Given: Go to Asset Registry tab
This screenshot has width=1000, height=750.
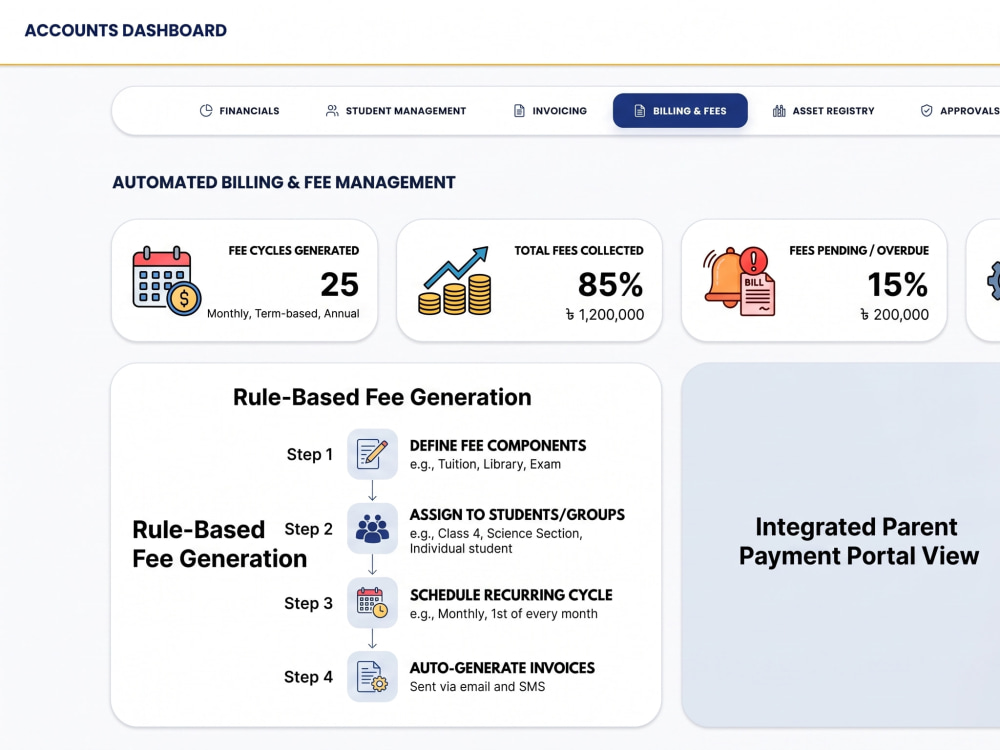Looking at the screenshot, I should pos(823,110).
